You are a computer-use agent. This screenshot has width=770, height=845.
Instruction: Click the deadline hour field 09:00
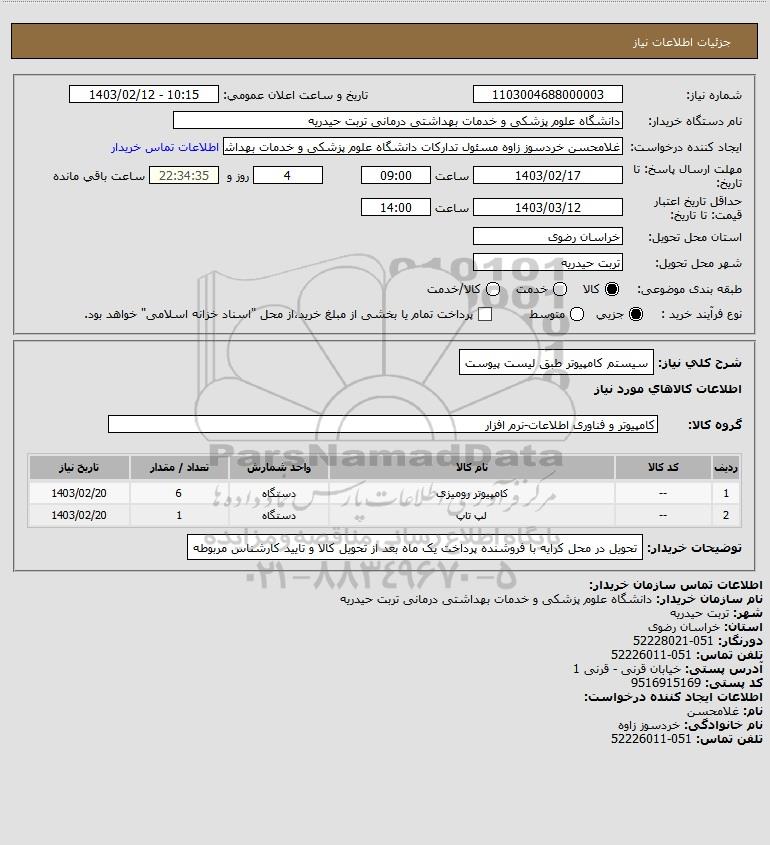[396, 175]
